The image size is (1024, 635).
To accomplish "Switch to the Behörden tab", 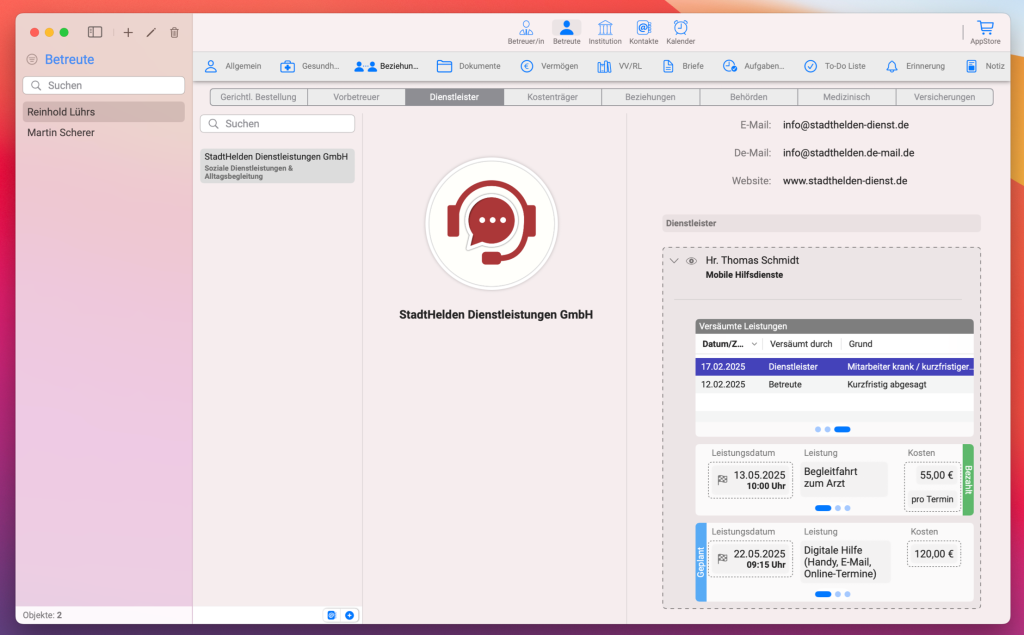I will 748,97.
